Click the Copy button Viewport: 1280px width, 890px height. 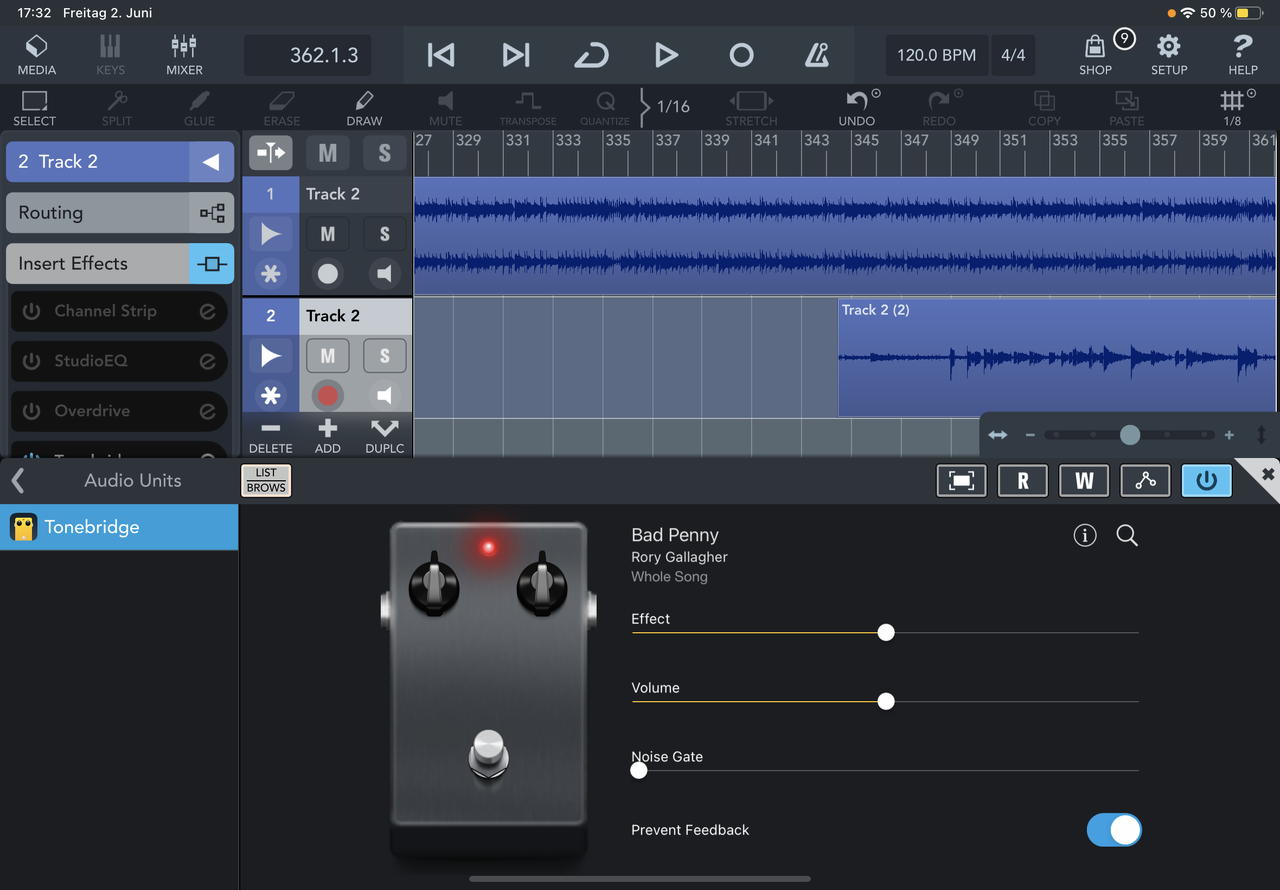click(1044, 108)
